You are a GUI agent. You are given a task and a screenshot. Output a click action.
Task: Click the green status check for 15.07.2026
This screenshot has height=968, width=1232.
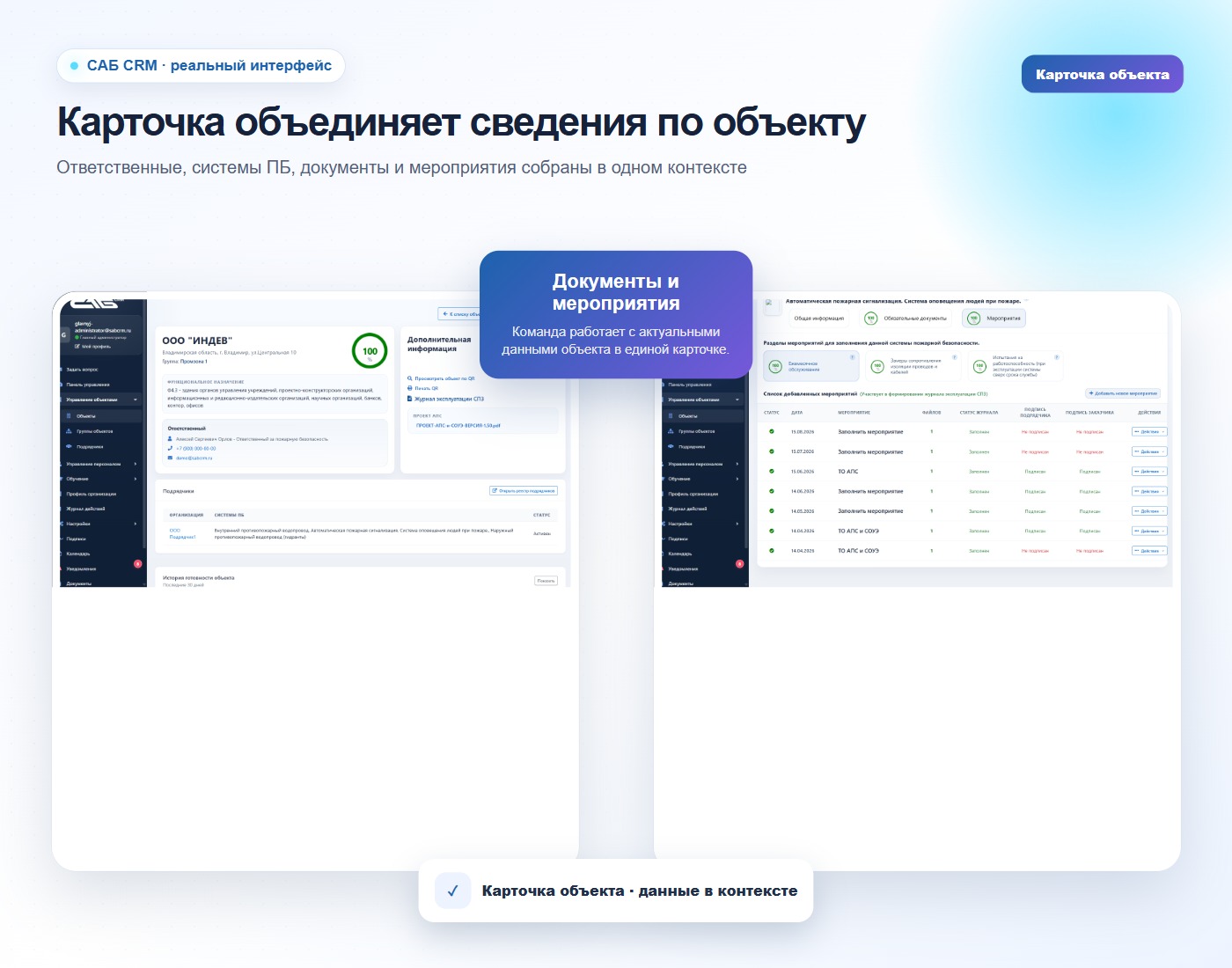(x=772, y=451)
